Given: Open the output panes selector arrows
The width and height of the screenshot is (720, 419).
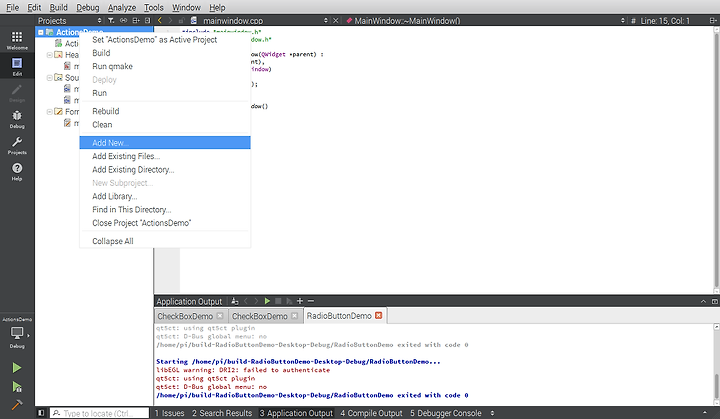Looking at the screenshot, I should [492, 413].
